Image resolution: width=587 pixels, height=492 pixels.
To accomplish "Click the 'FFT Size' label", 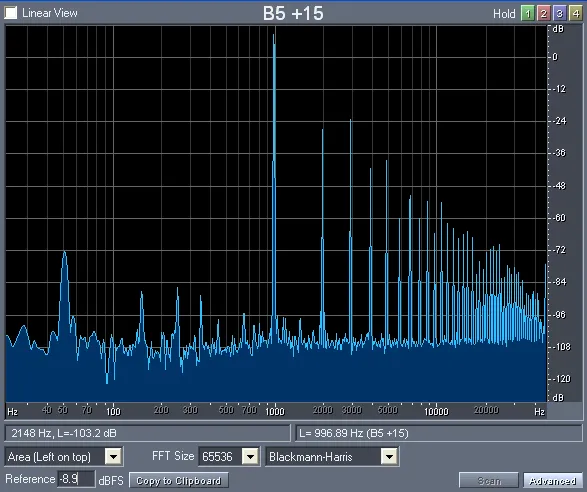I will [x=173, y=456].
